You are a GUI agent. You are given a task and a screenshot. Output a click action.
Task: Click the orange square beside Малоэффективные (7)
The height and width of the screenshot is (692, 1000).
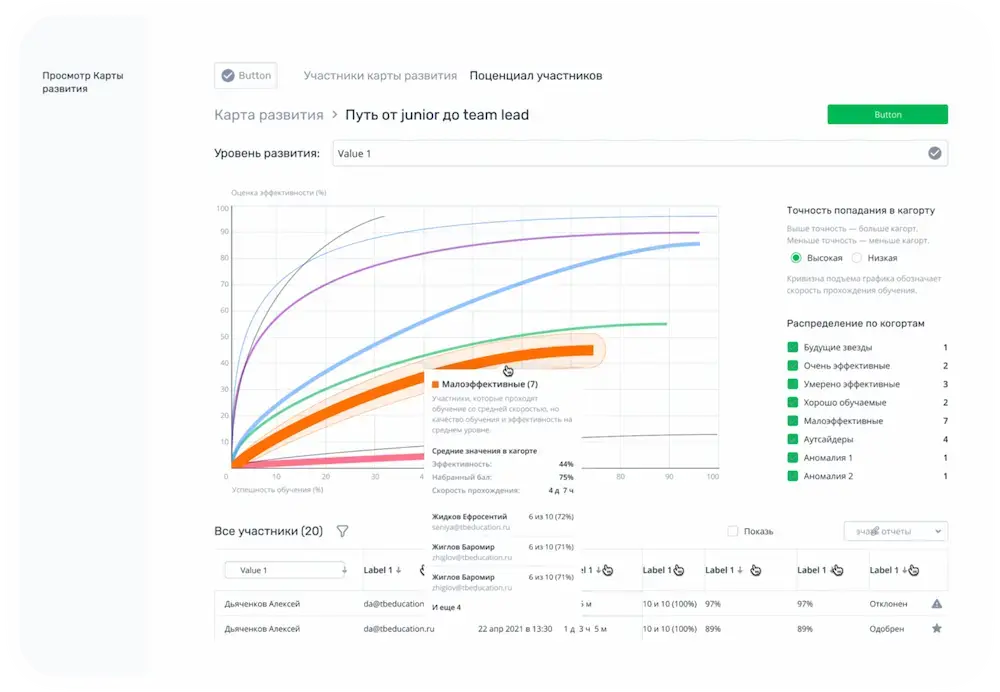(436, 385)
